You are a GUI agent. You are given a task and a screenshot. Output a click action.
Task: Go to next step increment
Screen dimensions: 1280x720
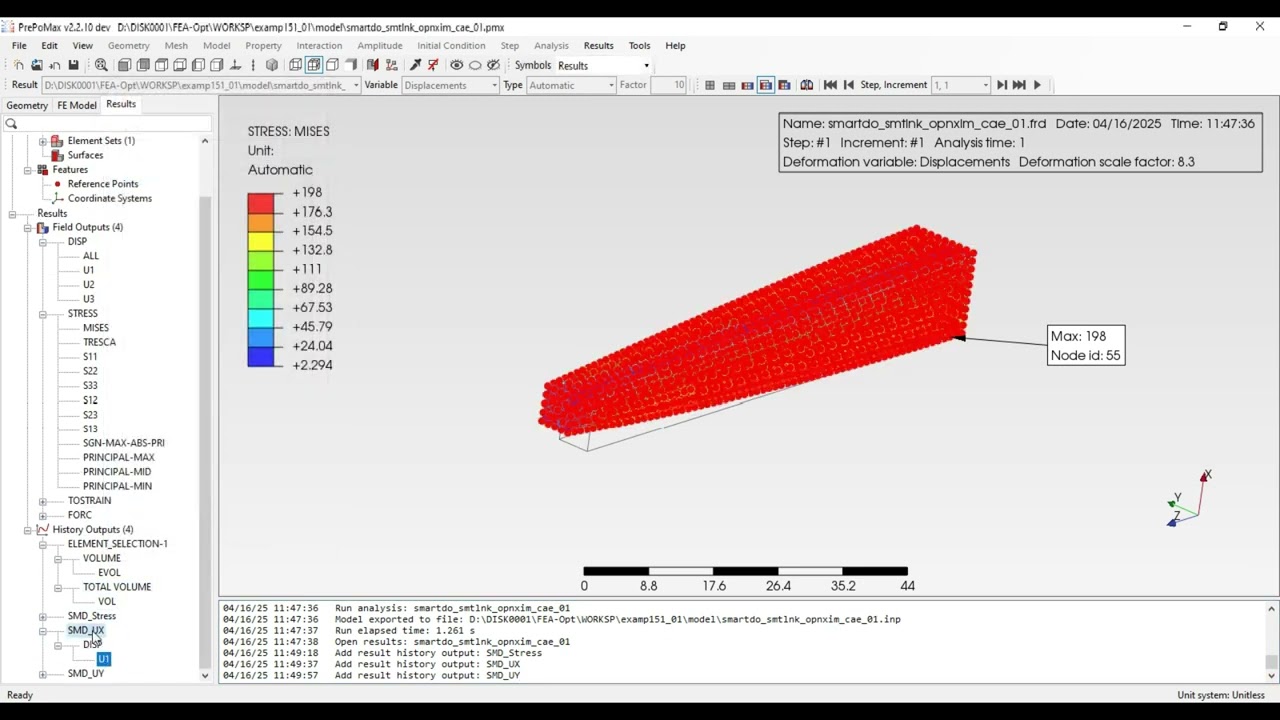tap(1001, 85)
